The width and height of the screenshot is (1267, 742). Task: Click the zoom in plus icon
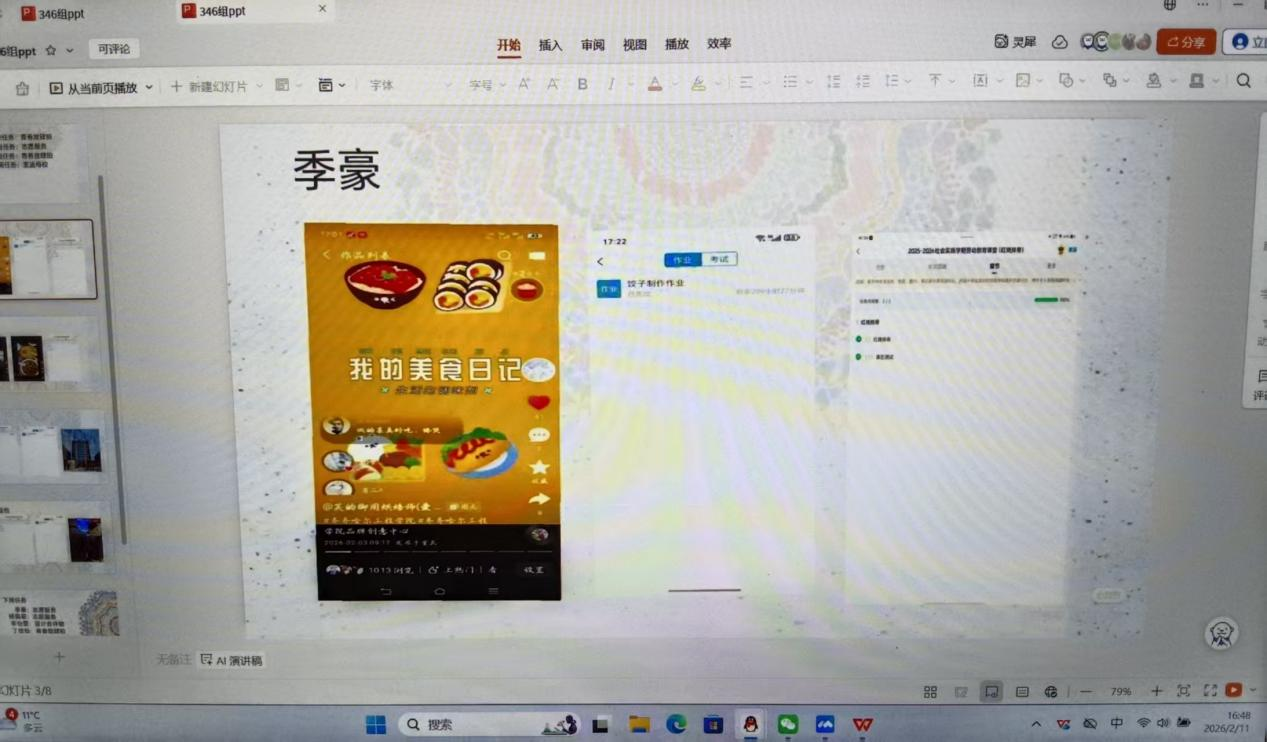coord(1156,691)
